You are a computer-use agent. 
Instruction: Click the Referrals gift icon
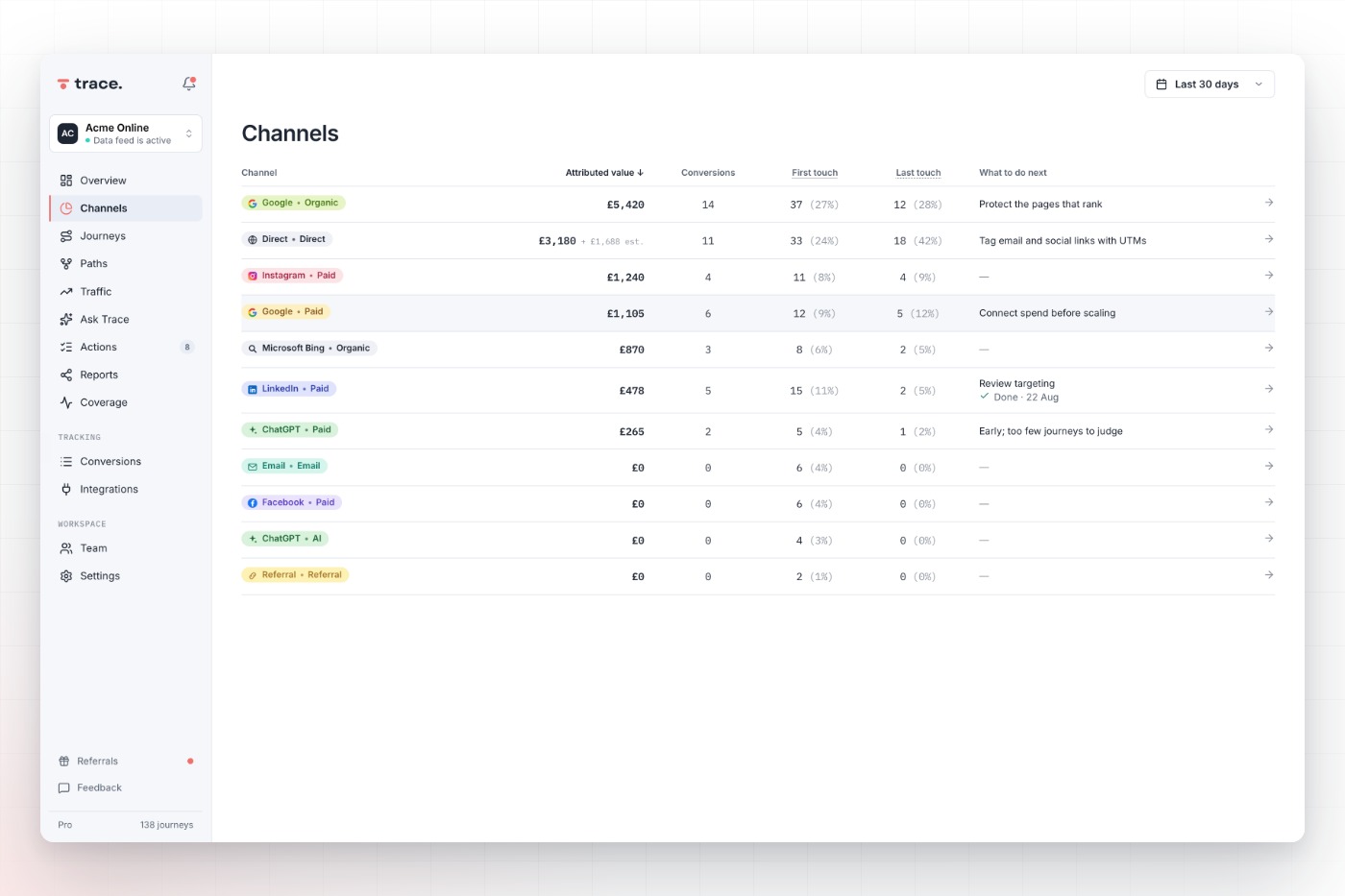[x=64, y=762]
